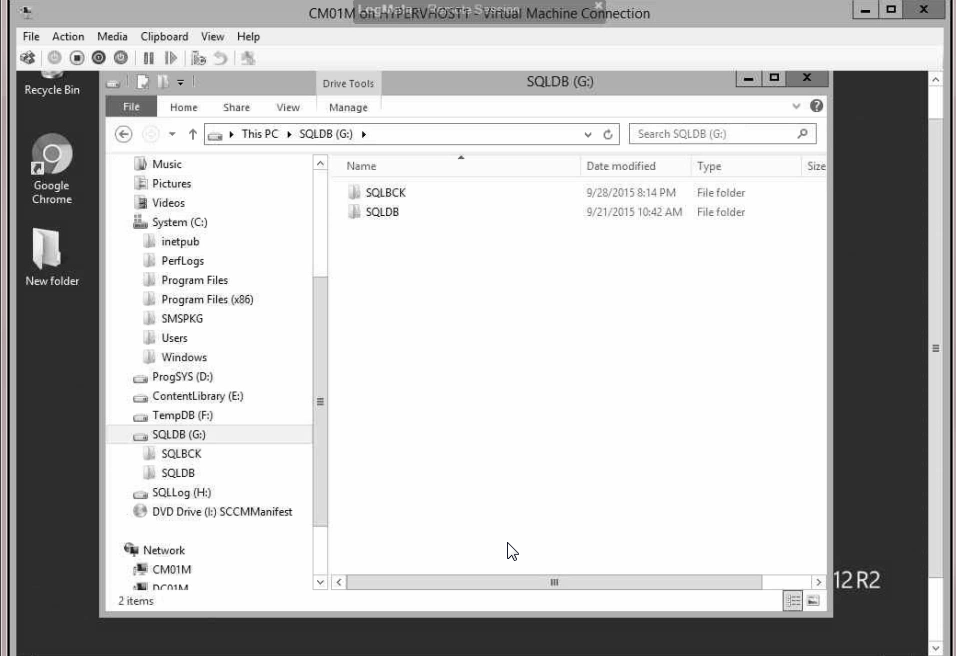The width and height of the screenshot is (956, 656).
Task: Open address bar previous locations dropdown
Action: (x=588, y=134)
